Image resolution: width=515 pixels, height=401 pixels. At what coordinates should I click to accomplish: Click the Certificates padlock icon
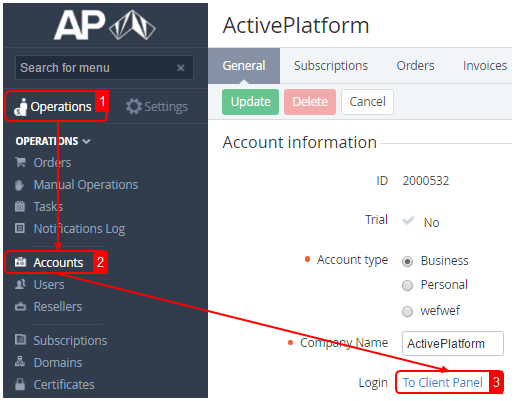(20, 384)
